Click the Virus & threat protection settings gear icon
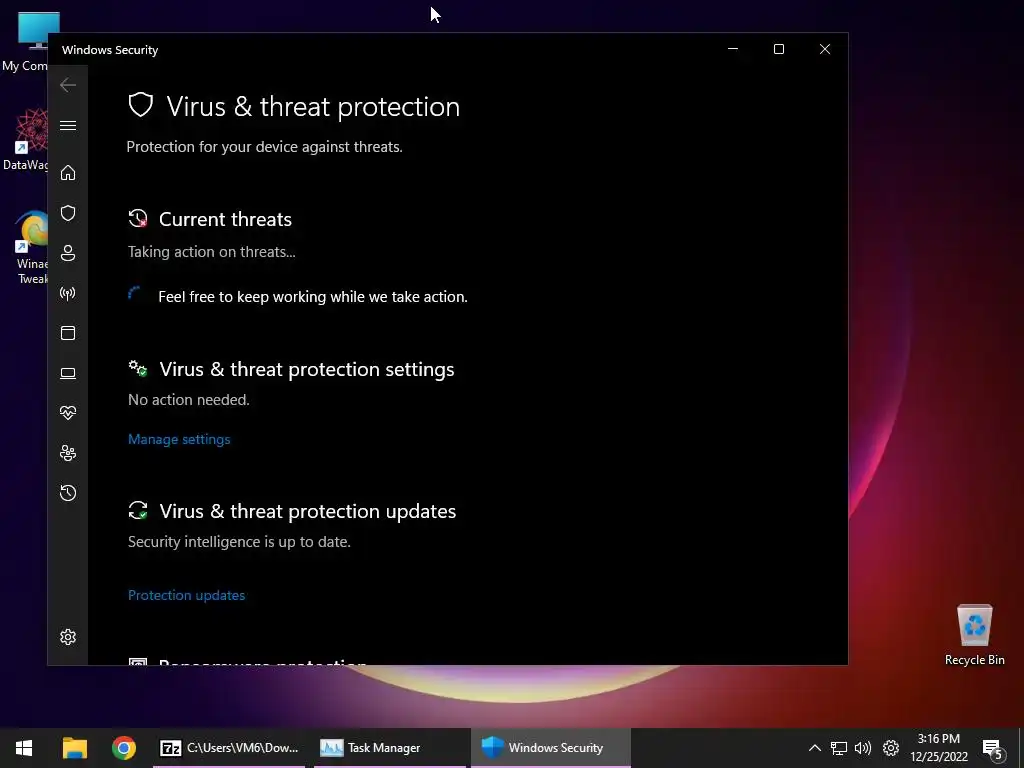The height and width of the screenshot is (768, 1024). click(138, 369)
